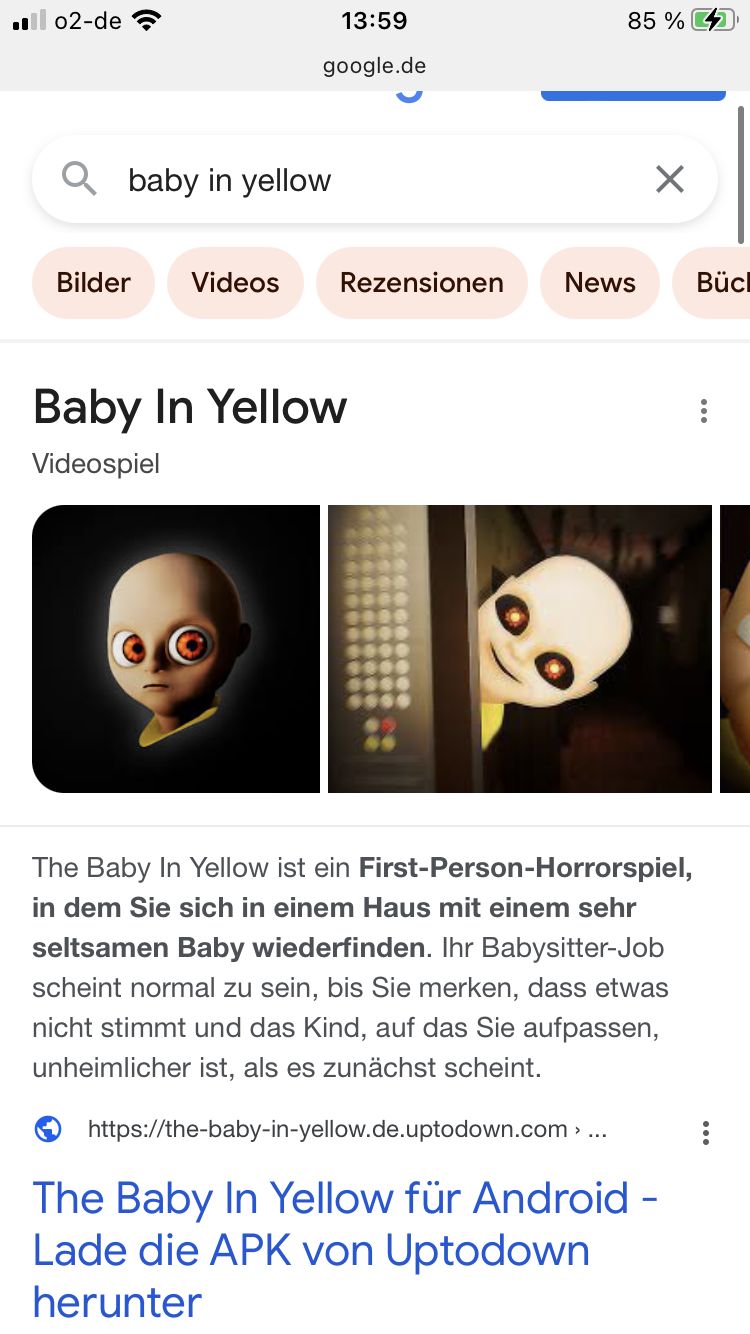
Task: Open the baby peeking behind door image
Action: [520, 649]
